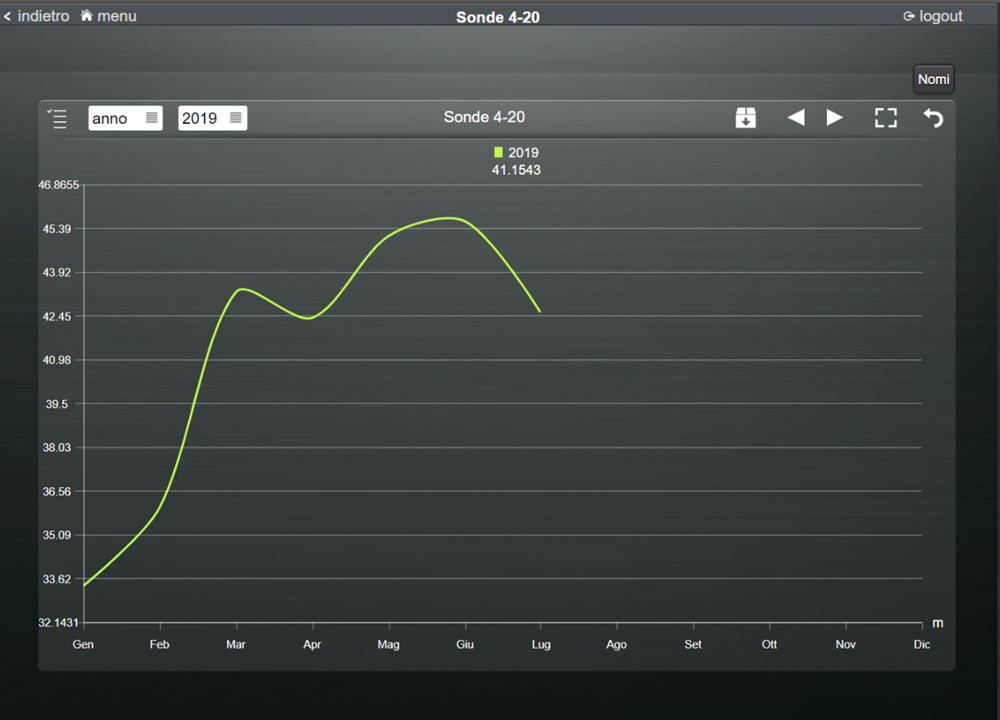This screenshot has width=1000, height=720.
Task: Toggle the 2019 series legend label
Action: pos(523,152)
